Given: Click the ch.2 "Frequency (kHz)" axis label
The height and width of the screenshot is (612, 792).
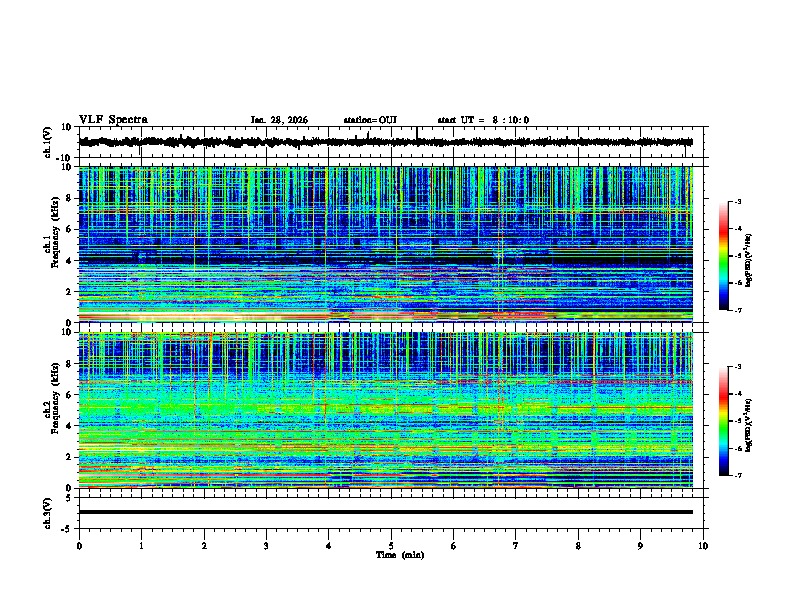Looking at the screenshot, I should point(55,398).
